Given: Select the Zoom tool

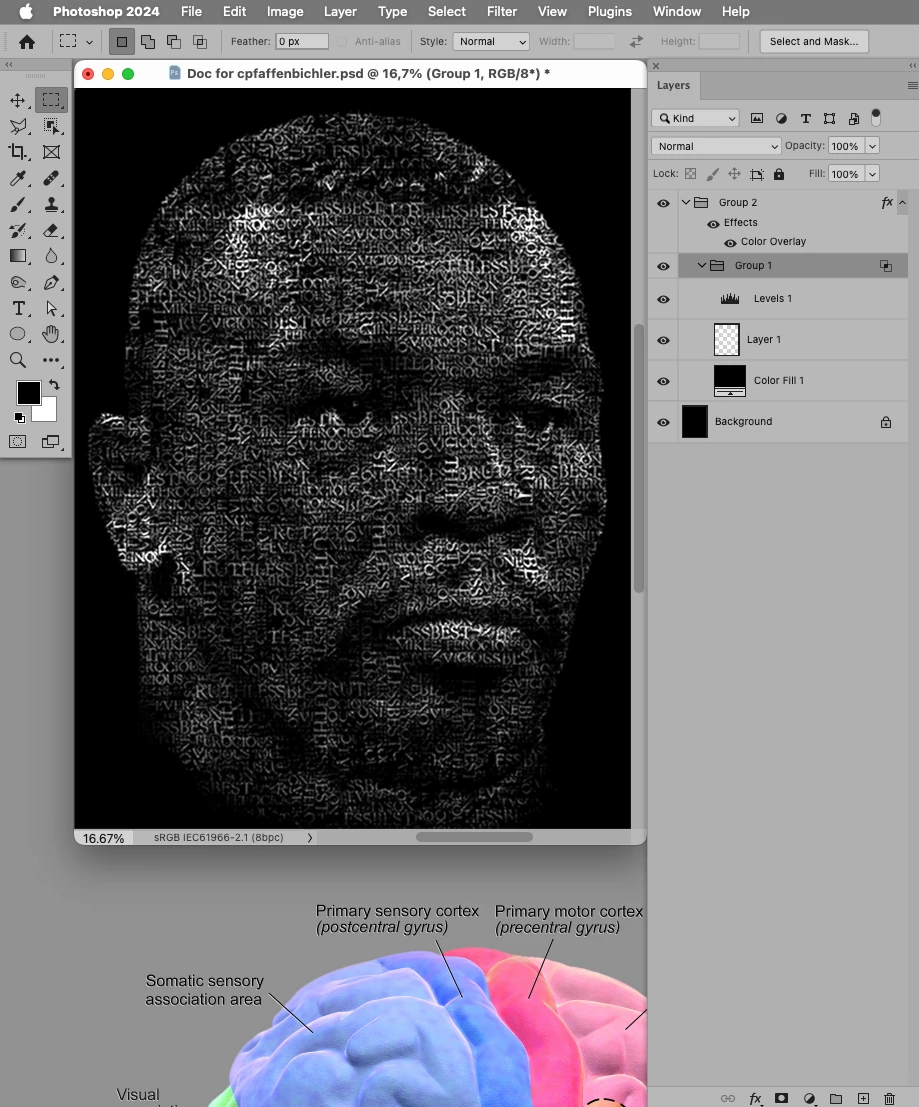Looking at the screenshot, I should (x=18, y=360).
